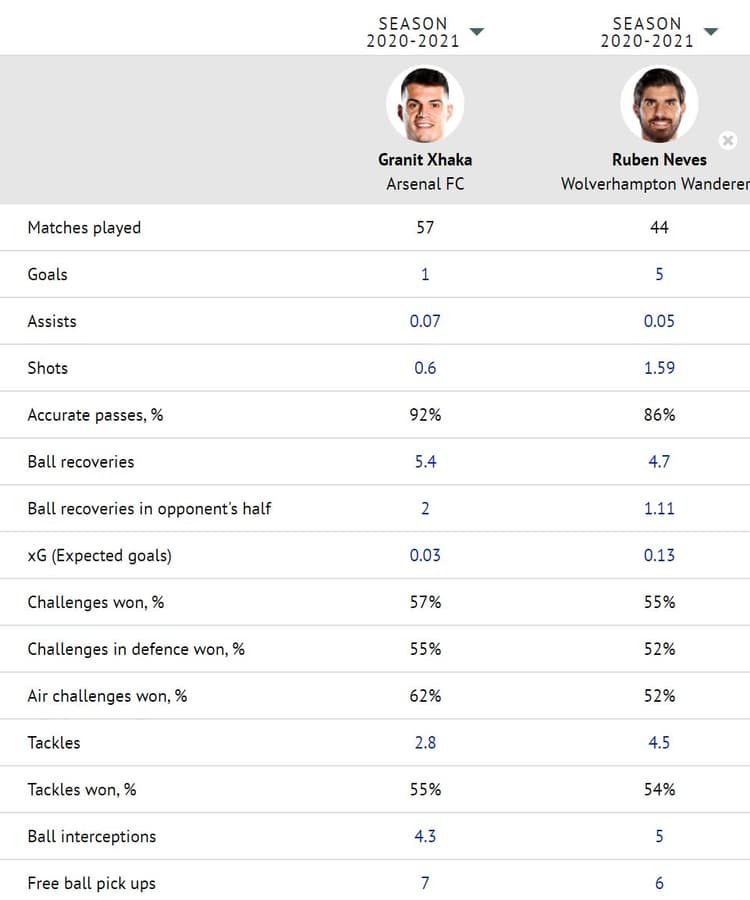Remove Ruben Neves from the comparison
This screenshot has height=900, width=750.
point(728,140)
